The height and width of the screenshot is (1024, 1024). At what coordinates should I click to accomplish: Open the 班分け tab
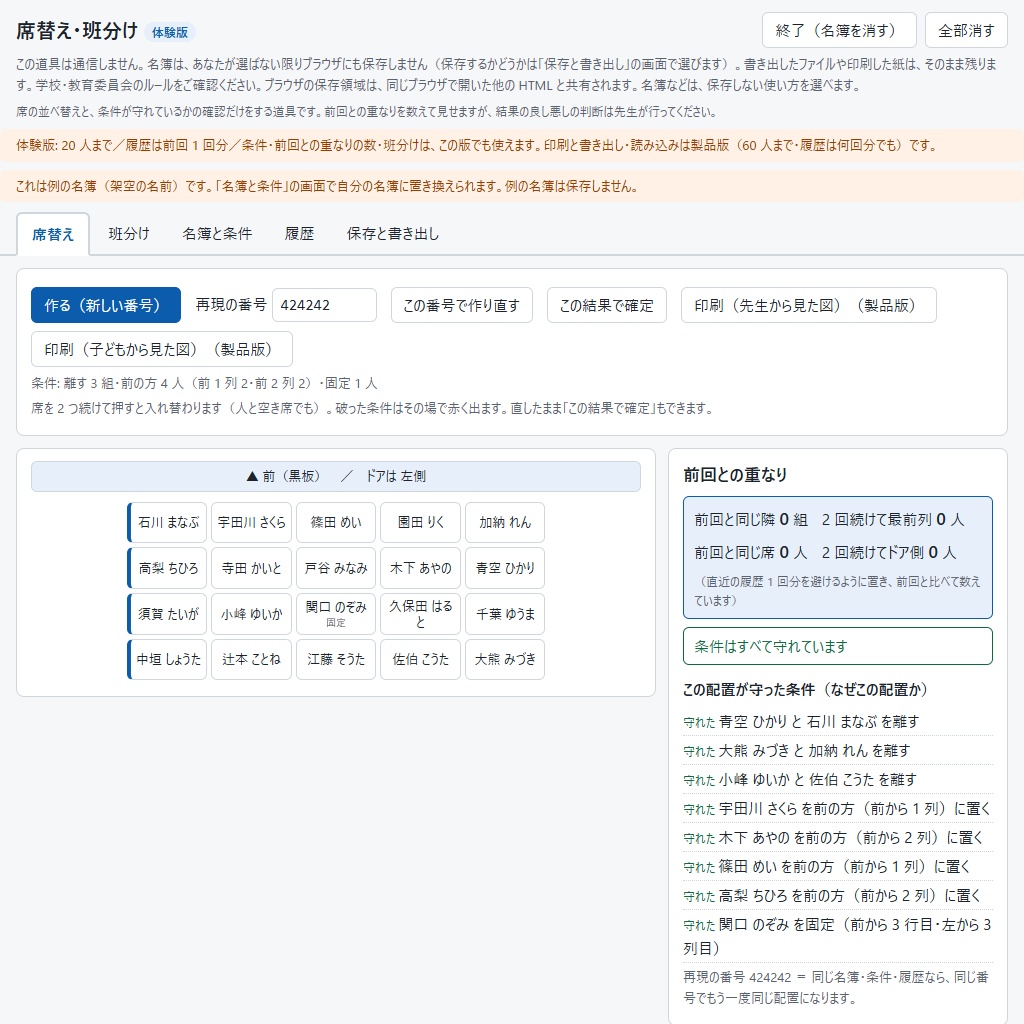point(129,234)
